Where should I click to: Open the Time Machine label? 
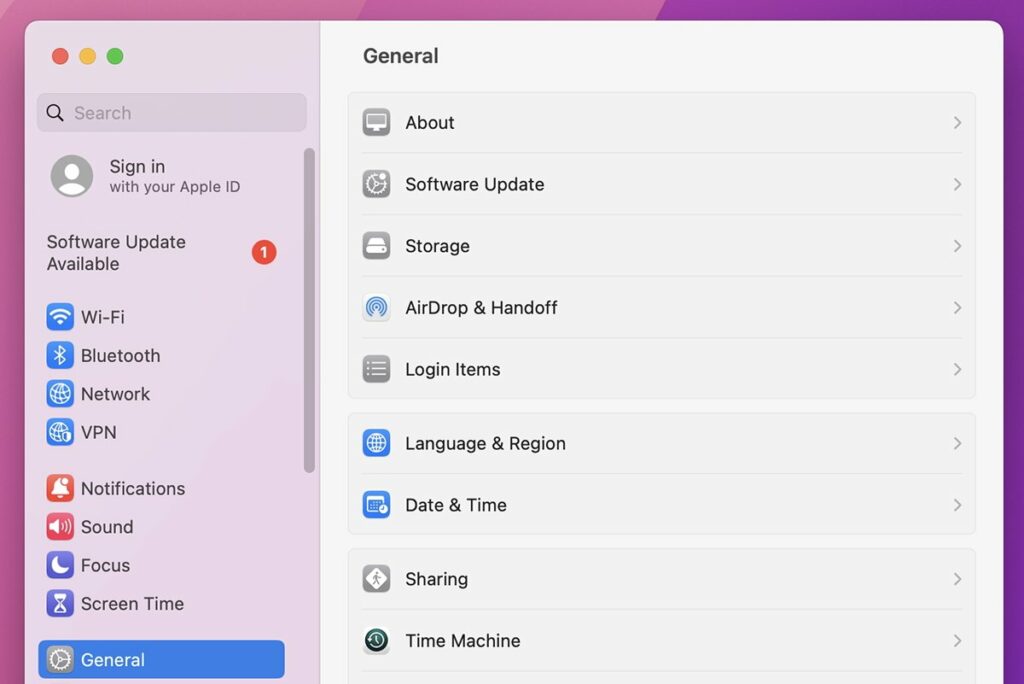[462, 641]
